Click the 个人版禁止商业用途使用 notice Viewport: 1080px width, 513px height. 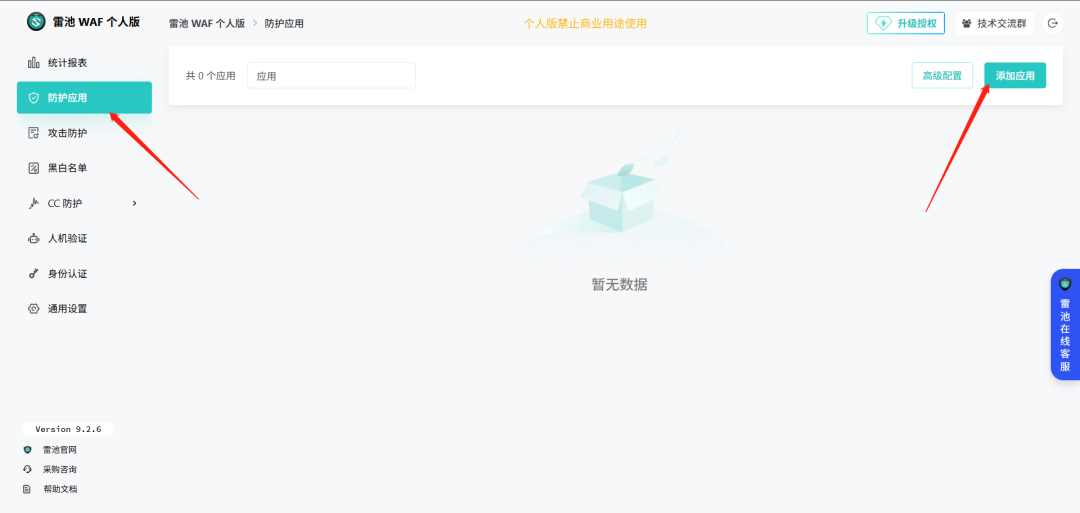coord(585,23)
